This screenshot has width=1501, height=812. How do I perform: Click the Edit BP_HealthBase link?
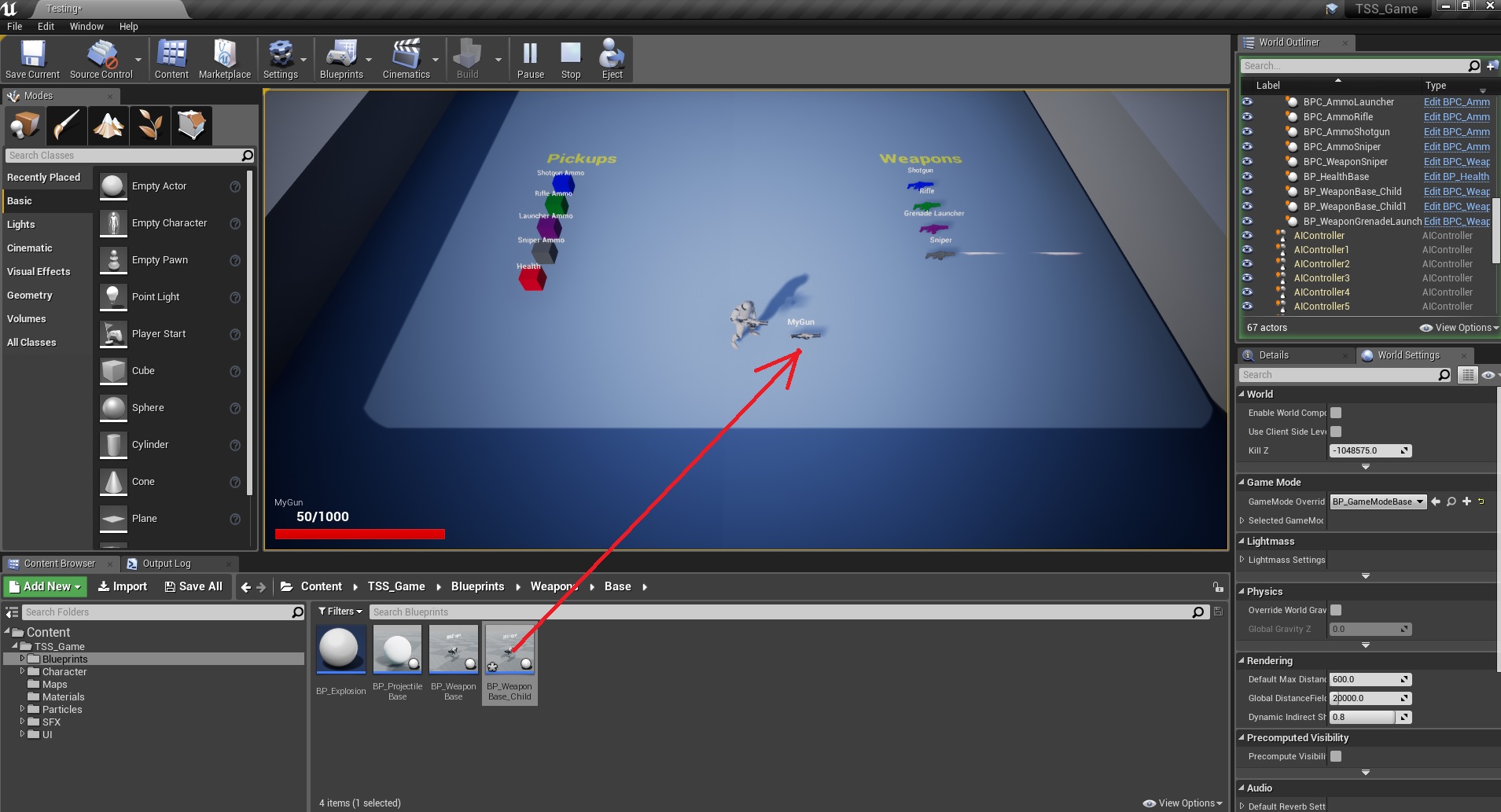coord(1456,177)
